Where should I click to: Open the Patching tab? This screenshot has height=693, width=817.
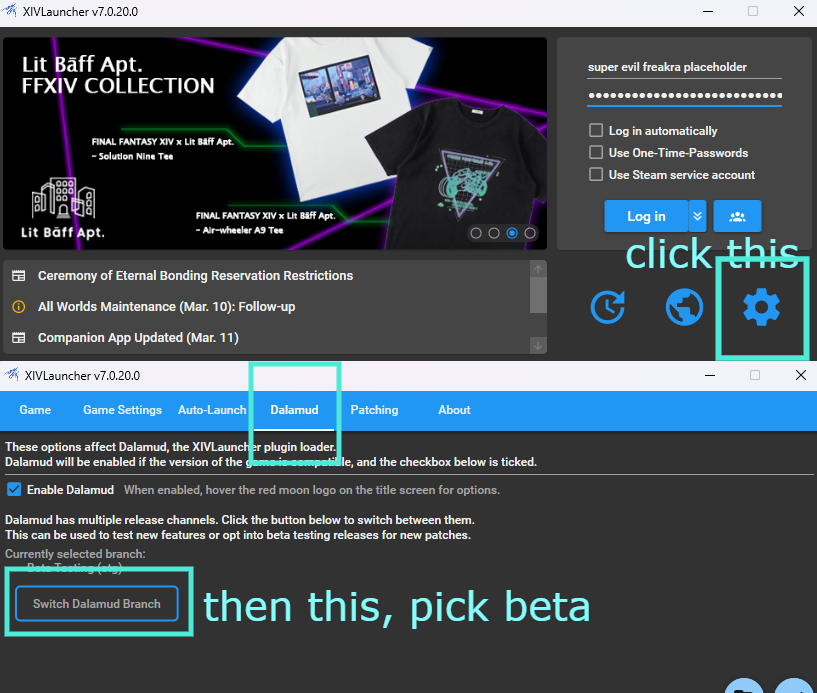point(374,410)
